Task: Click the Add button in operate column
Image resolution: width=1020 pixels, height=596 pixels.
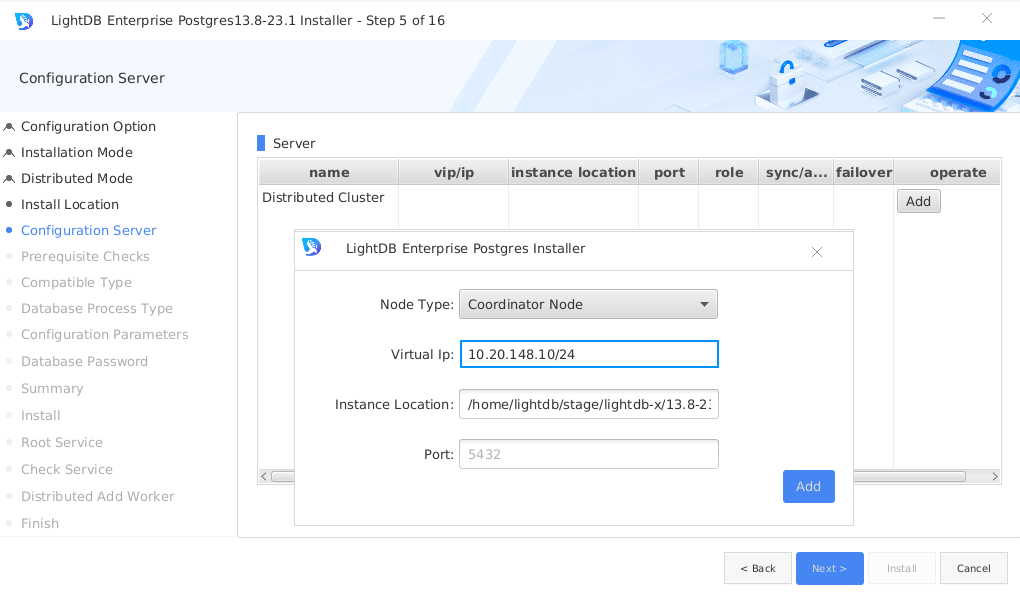Action: 919,201
